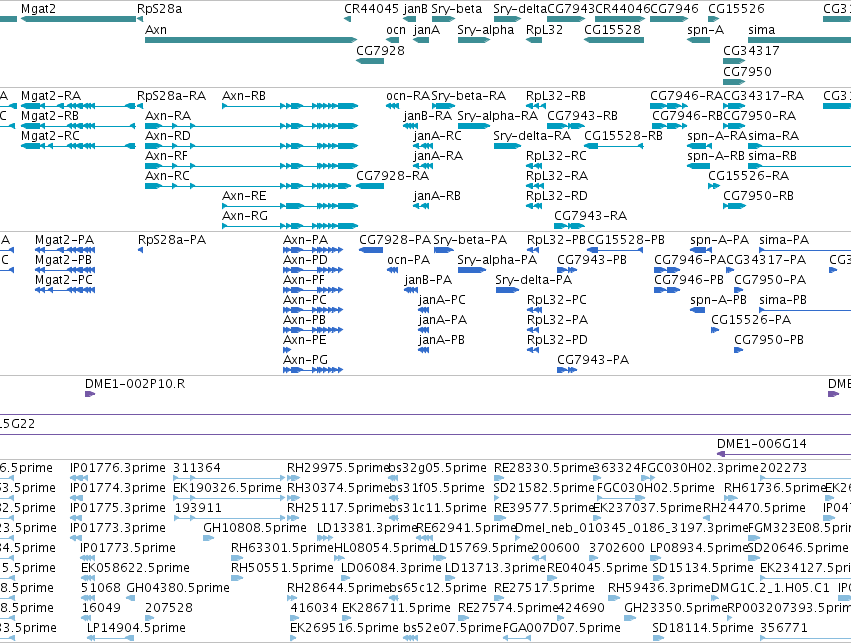
Task: Click the spn-A gene label
Action: tap(706, 30)
